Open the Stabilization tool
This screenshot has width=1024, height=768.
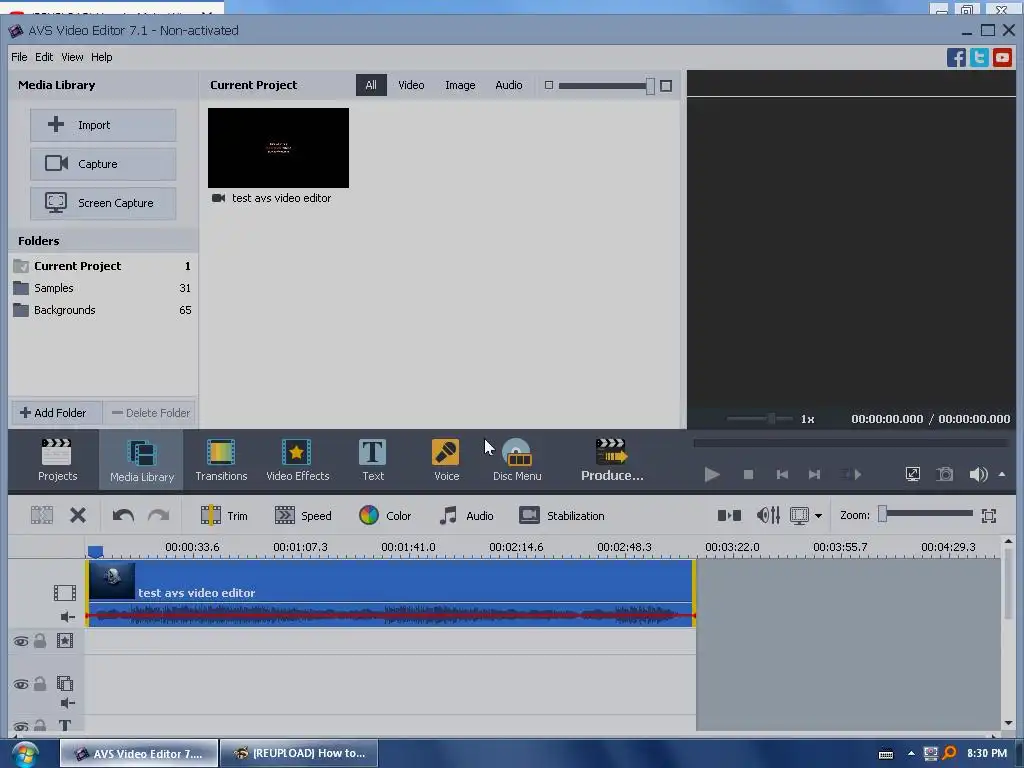(x=562, y=515)
